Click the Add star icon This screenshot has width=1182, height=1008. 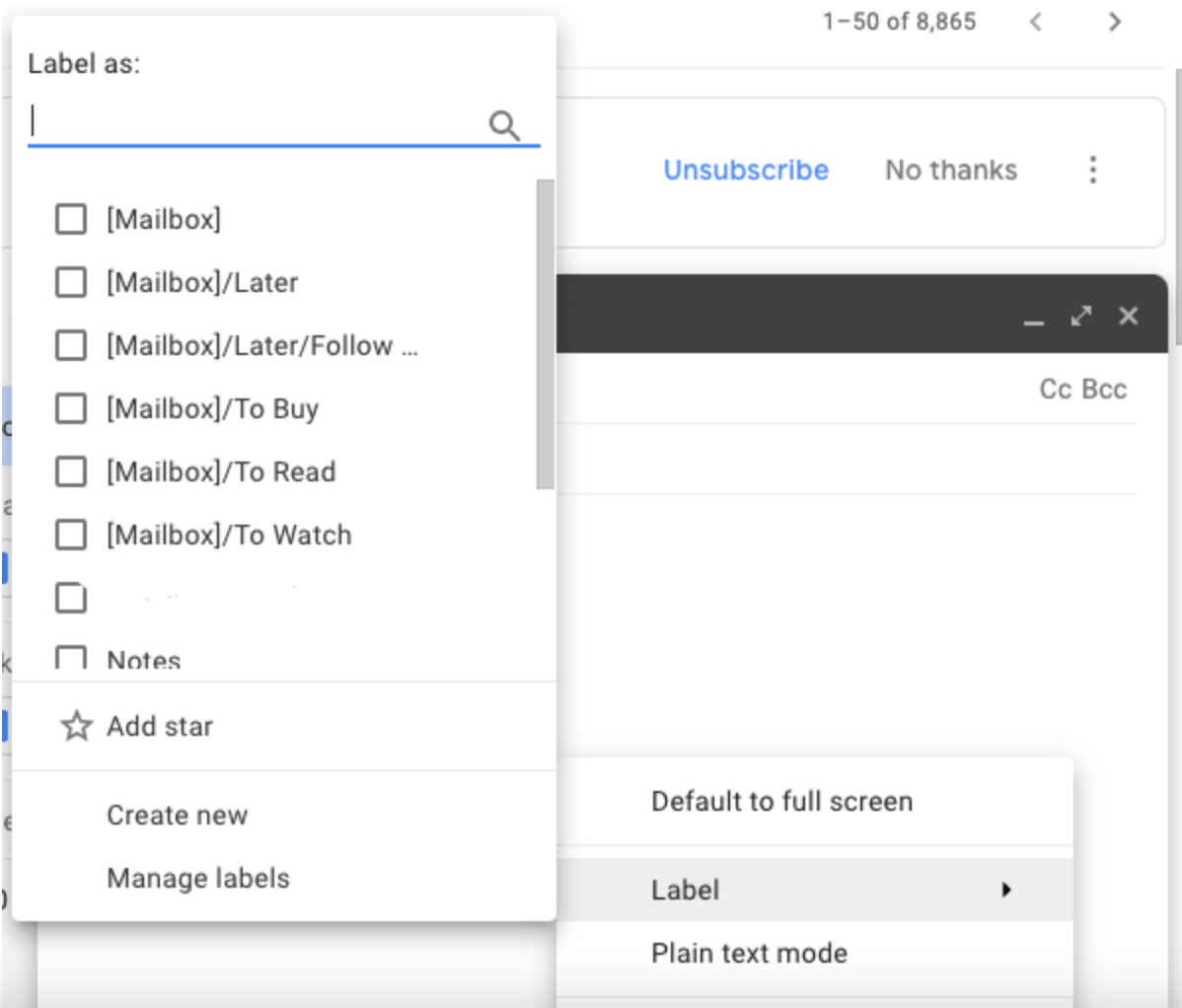tap(76, 726)
